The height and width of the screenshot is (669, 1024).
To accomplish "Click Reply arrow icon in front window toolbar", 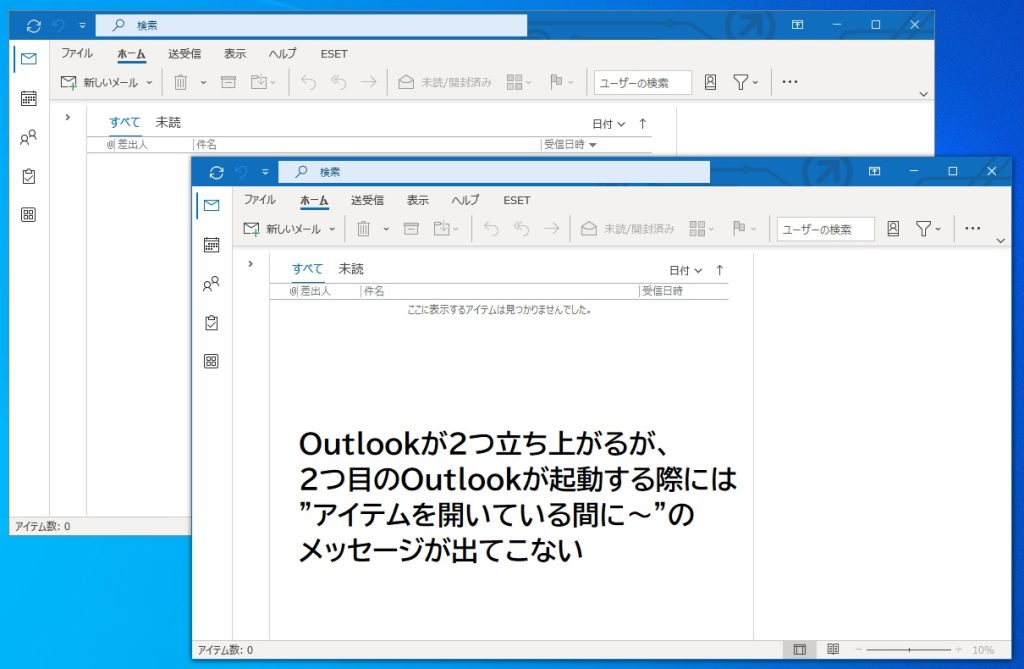I will point(491,229).
